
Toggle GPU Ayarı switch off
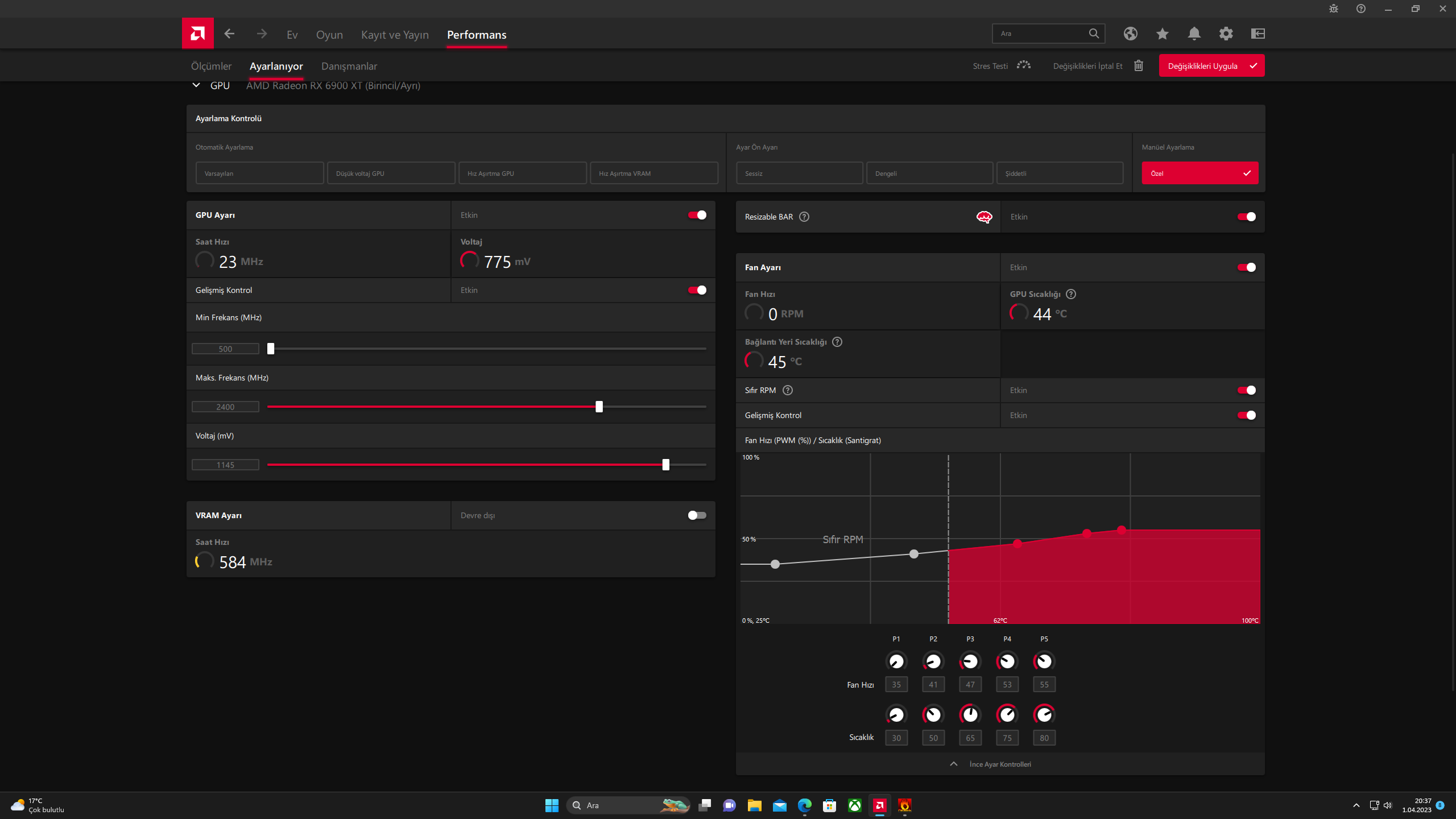pyautogui.click(x=697, y=215)
